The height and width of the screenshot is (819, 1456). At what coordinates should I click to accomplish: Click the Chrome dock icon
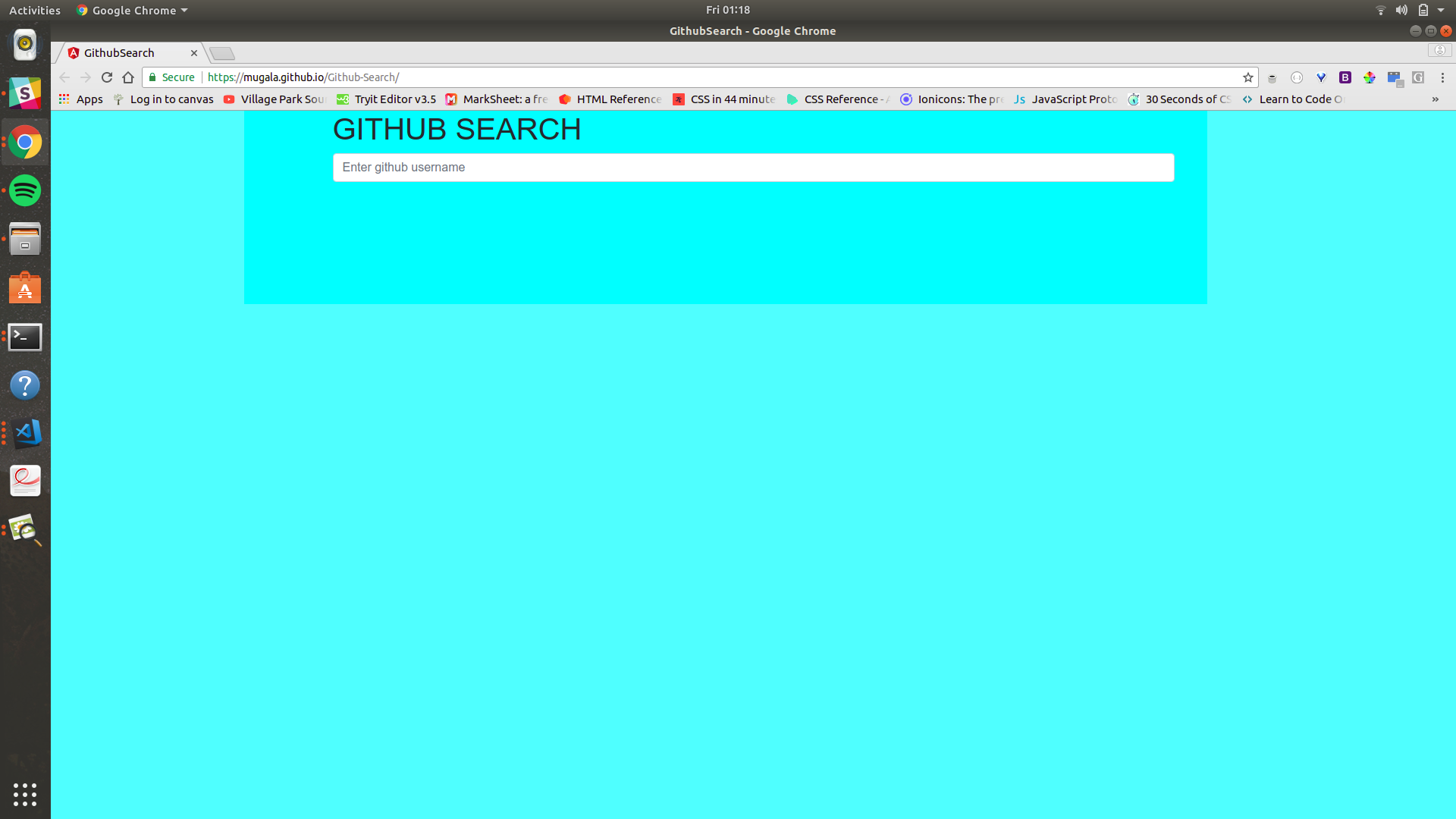click(x=25, y=142)
